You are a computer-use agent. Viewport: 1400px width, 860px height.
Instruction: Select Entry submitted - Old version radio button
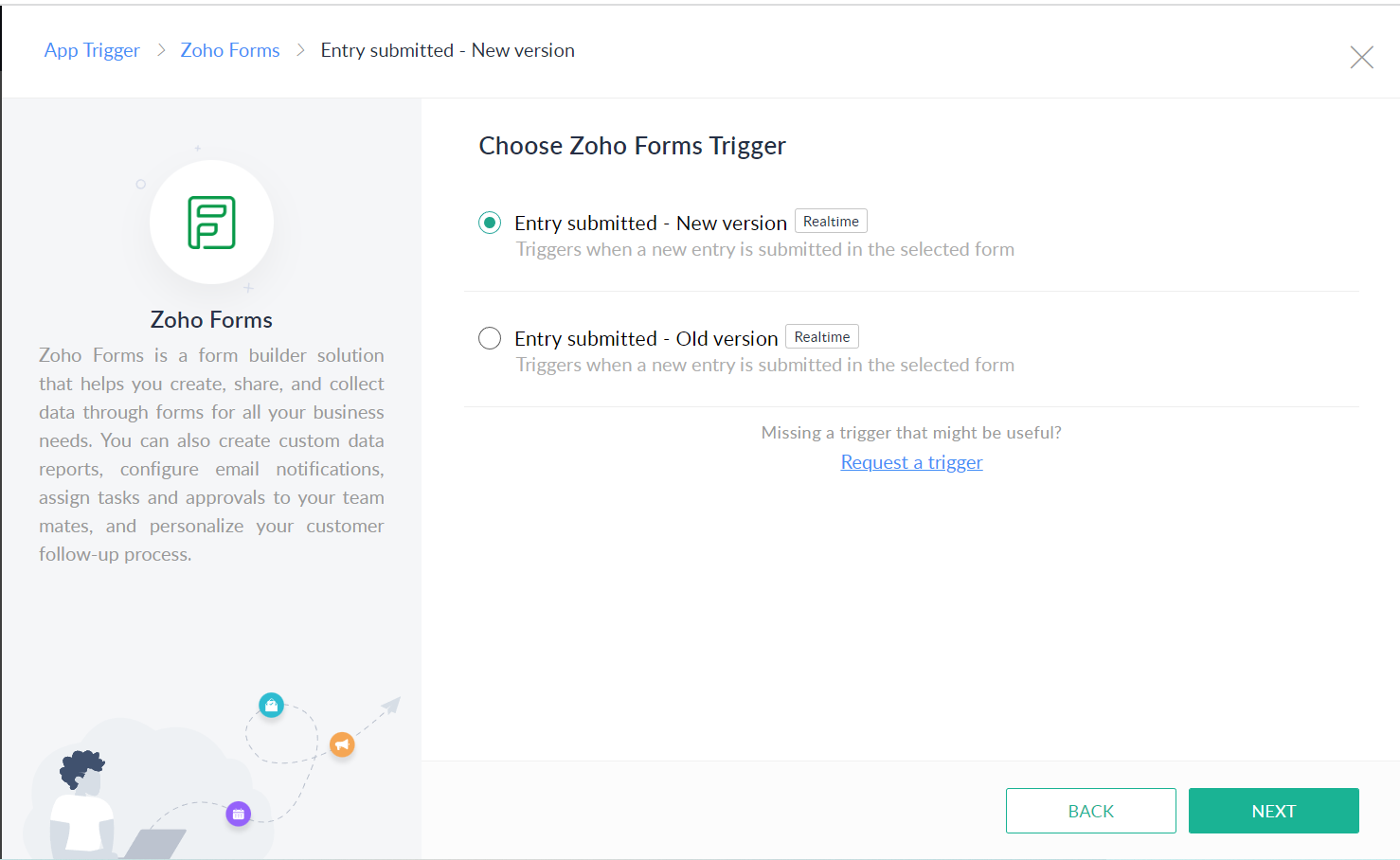tap(490, 338)
